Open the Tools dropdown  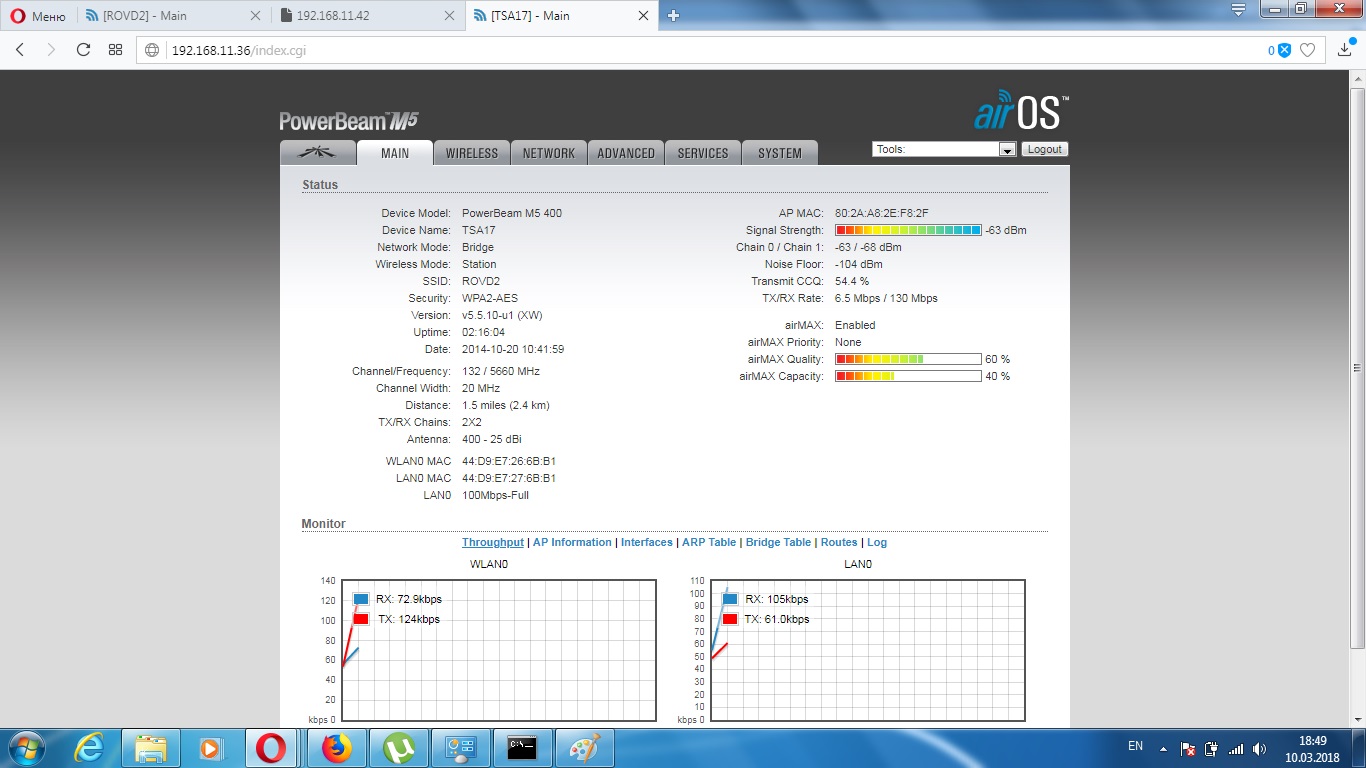click(x=944, y=149)
